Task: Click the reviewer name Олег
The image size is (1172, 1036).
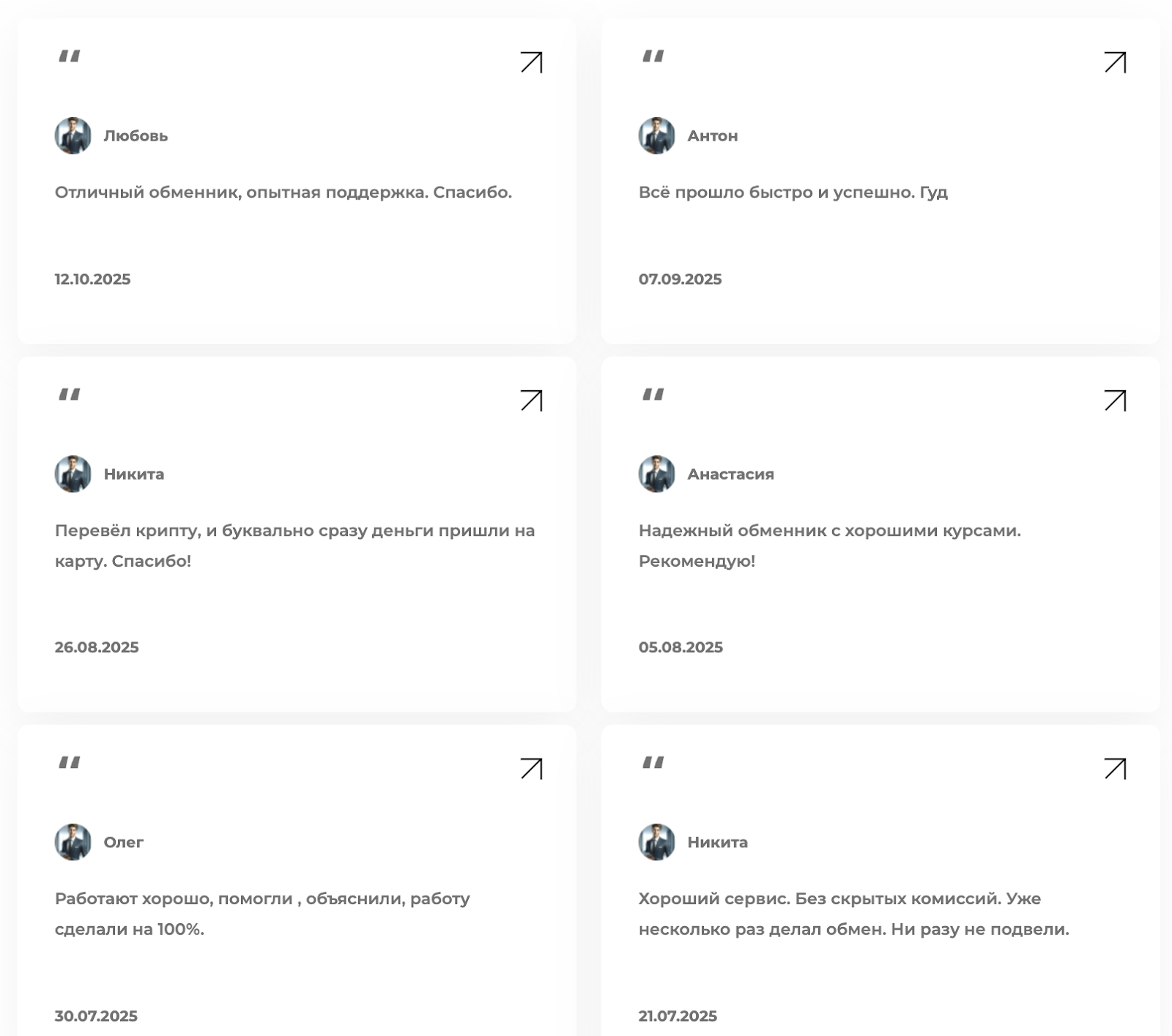Action: (x=123, y=842)
